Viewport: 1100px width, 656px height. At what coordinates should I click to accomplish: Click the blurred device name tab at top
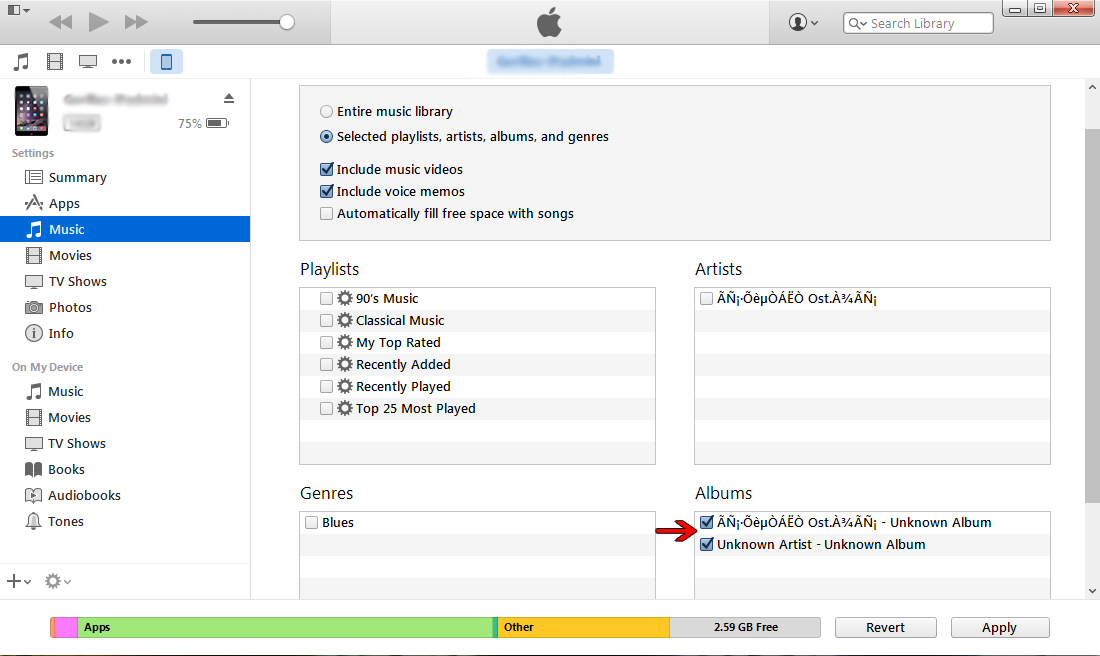[x=550, y=62]
